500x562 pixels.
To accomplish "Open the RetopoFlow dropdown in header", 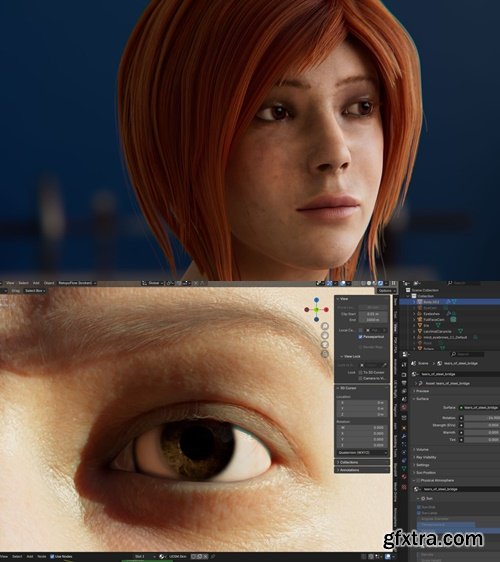I will pos(77,283).
